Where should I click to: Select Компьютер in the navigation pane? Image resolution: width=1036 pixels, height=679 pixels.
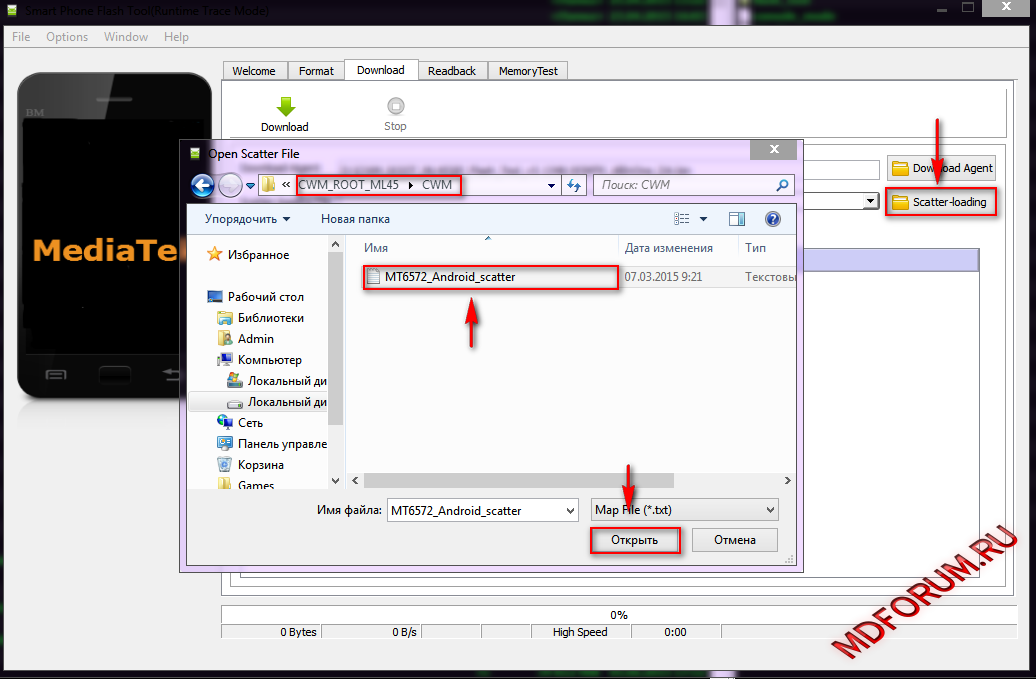pyautogui.click(x=270, y=360)
